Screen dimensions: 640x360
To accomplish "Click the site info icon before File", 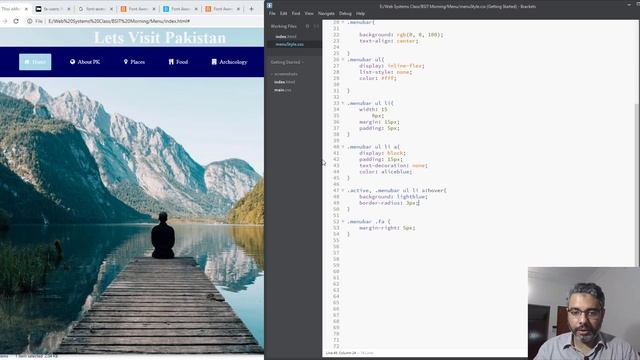I will point(29,21).
